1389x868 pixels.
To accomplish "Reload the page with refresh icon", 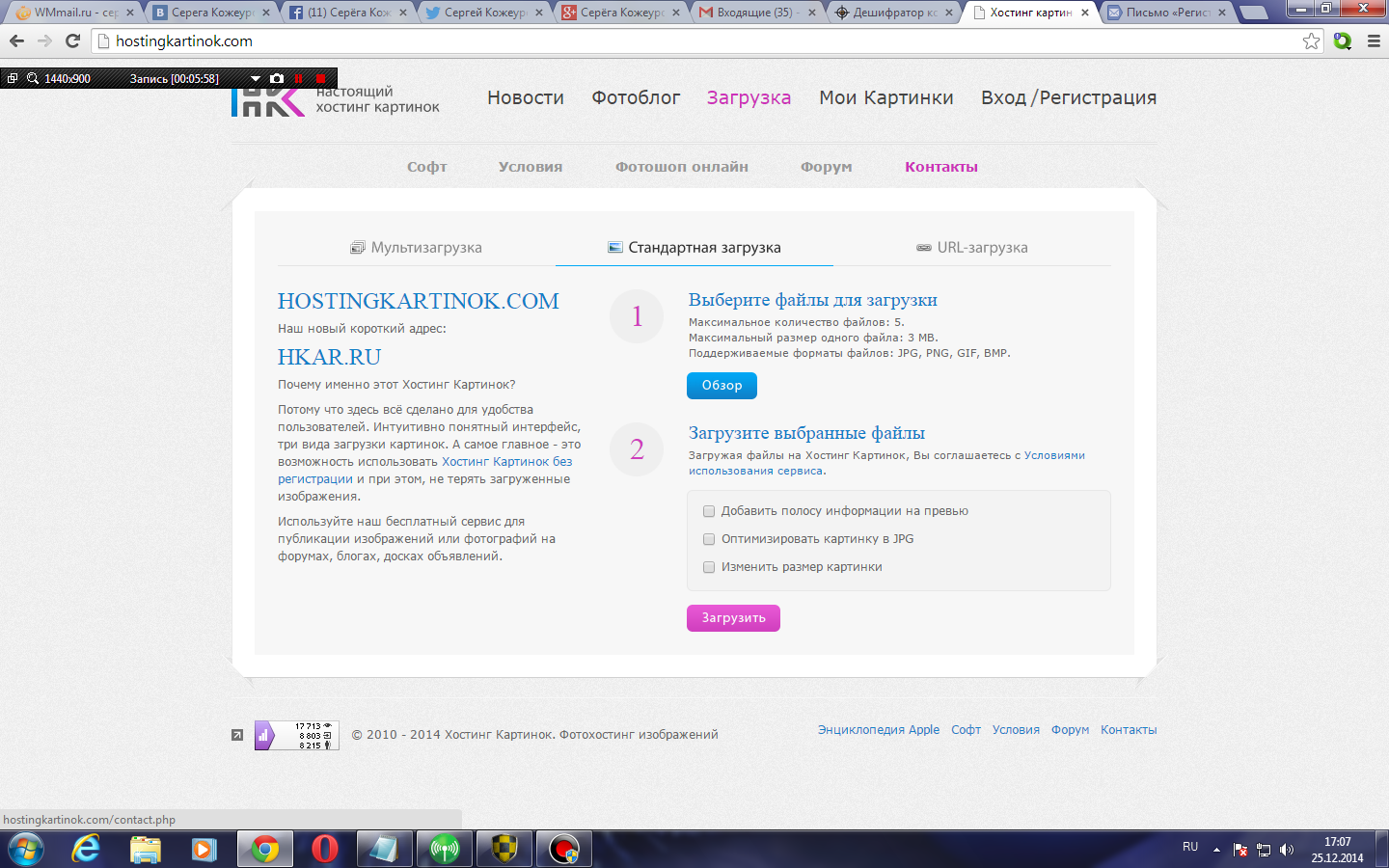I will point(72,41).
